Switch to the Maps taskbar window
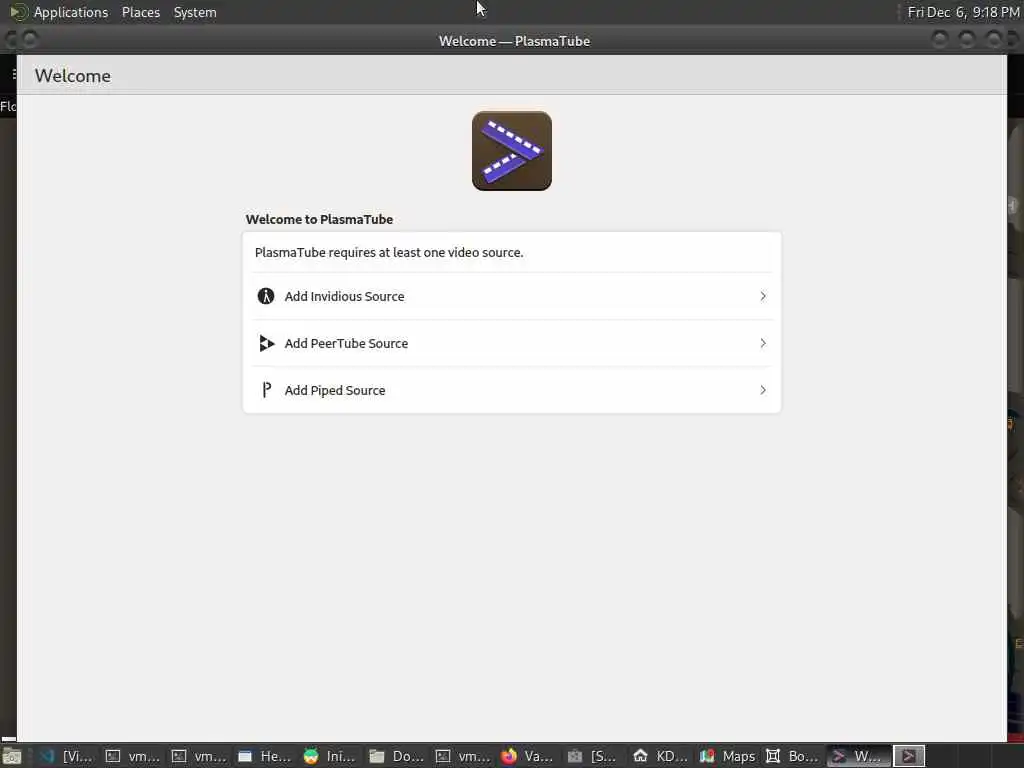1024x768 pixels. tap(728, 756)
